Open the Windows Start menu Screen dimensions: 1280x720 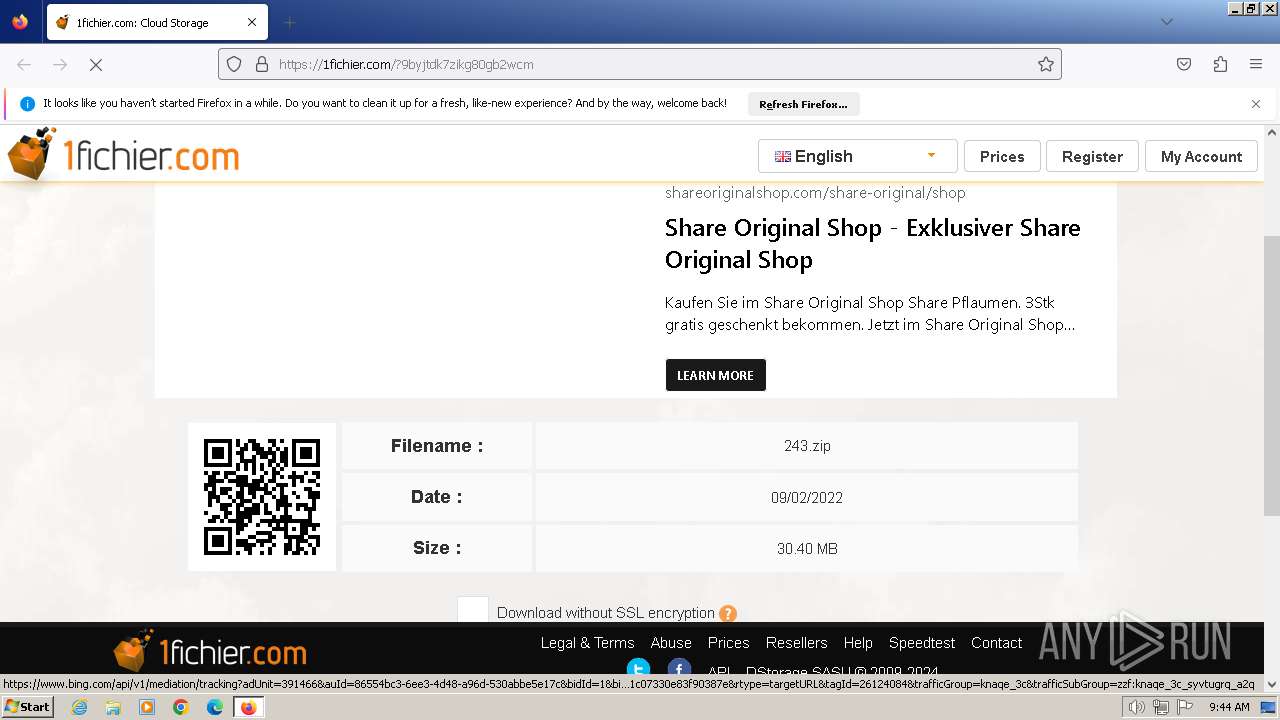(x=28, y=707)
